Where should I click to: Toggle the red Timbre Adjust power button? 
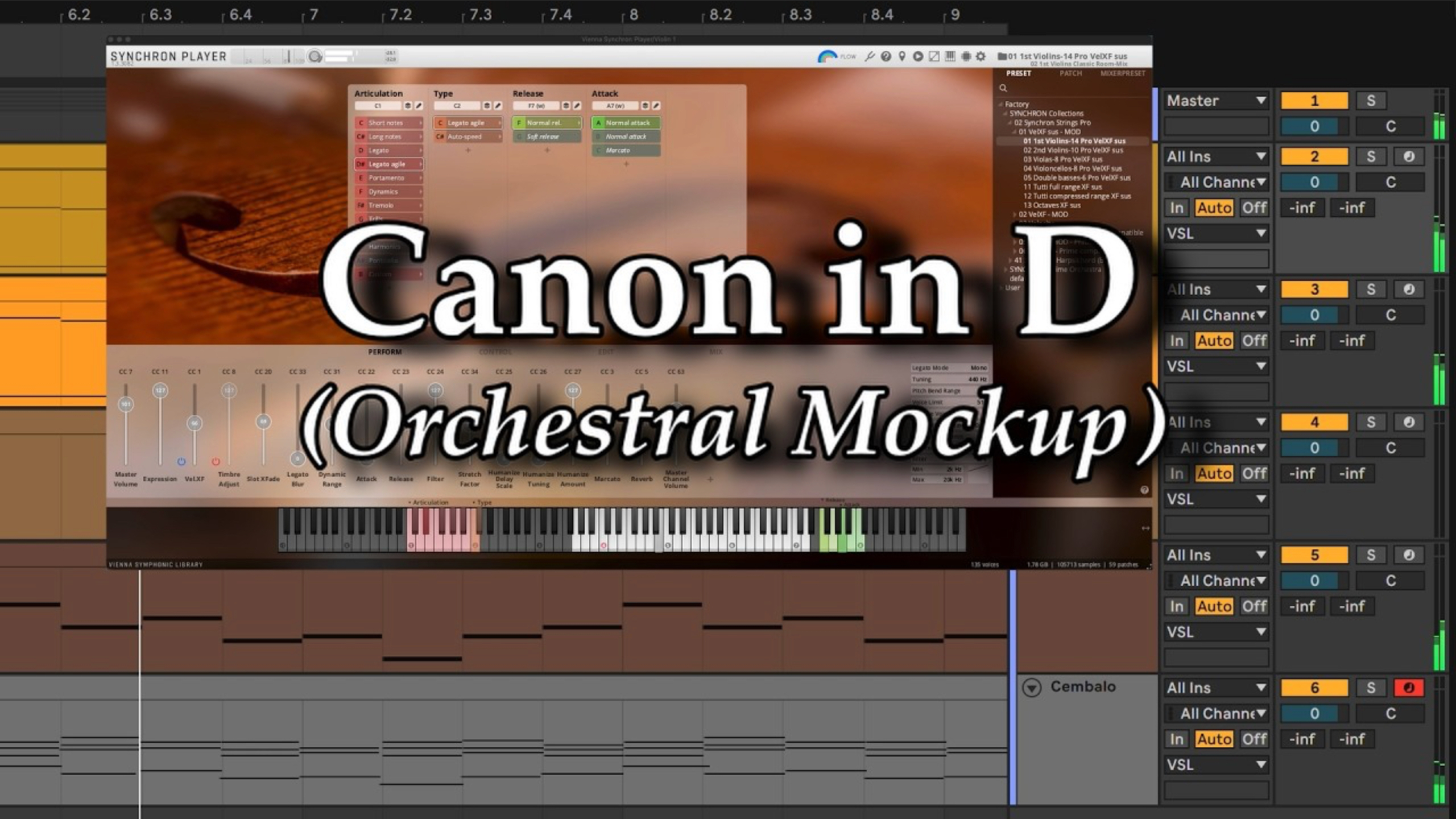coord(216,461)
